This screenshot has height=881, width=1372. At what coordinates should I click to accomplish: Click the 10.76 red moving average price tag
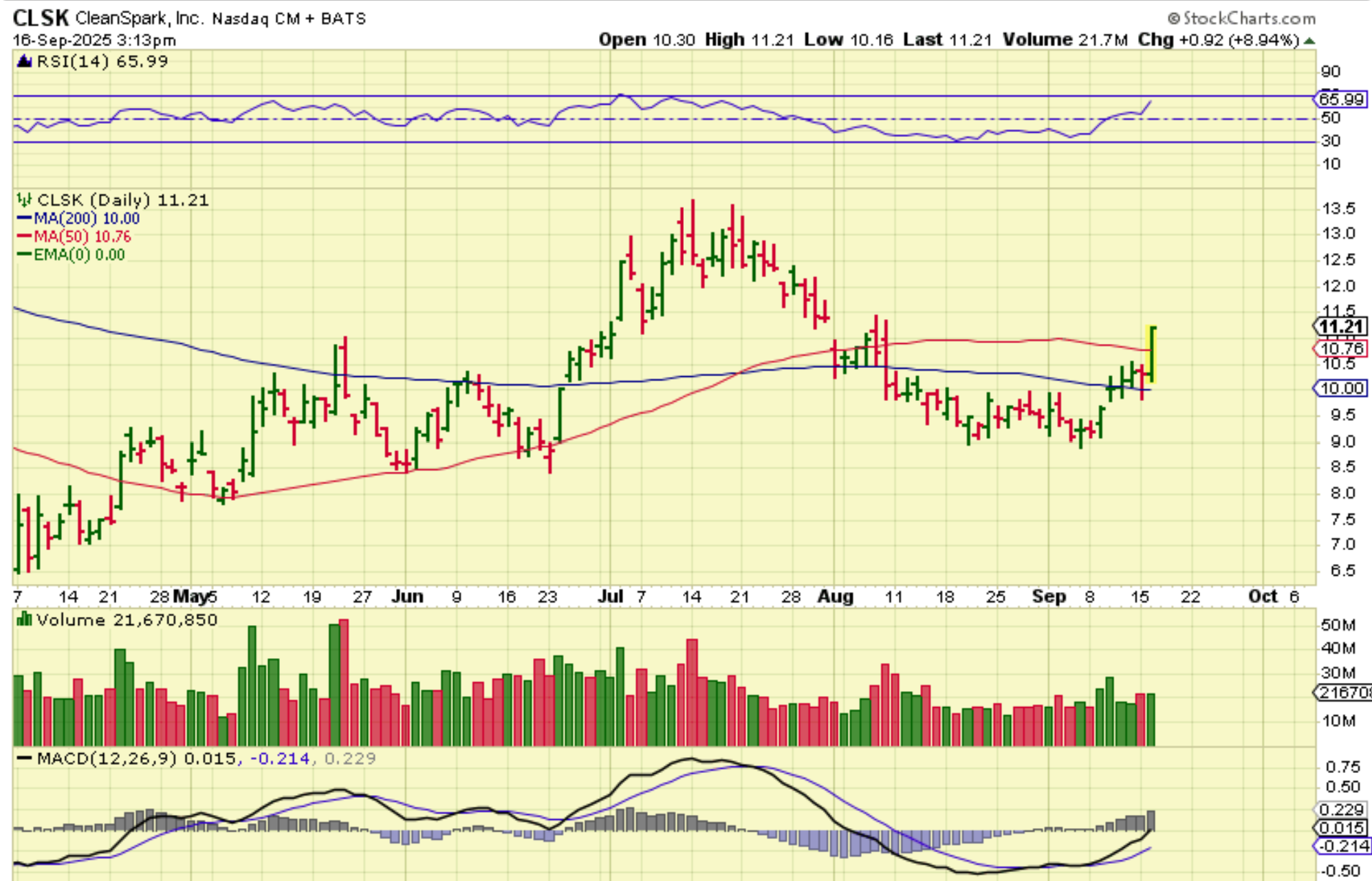pyautogui.click(x=1341, y=349)
